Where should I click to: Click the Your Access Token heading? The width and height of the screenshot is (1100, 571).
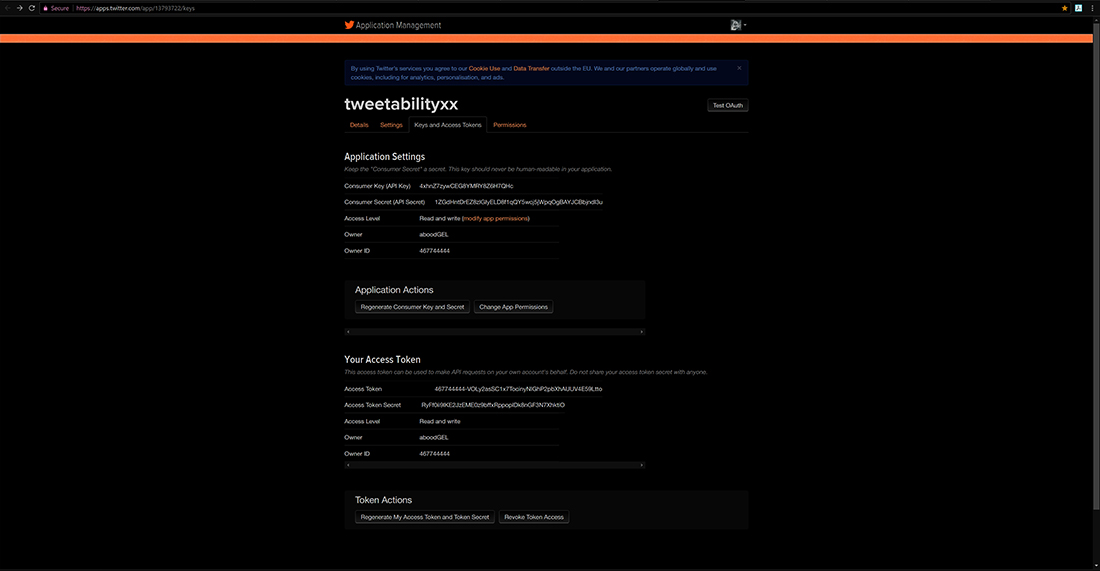(382, 359)
